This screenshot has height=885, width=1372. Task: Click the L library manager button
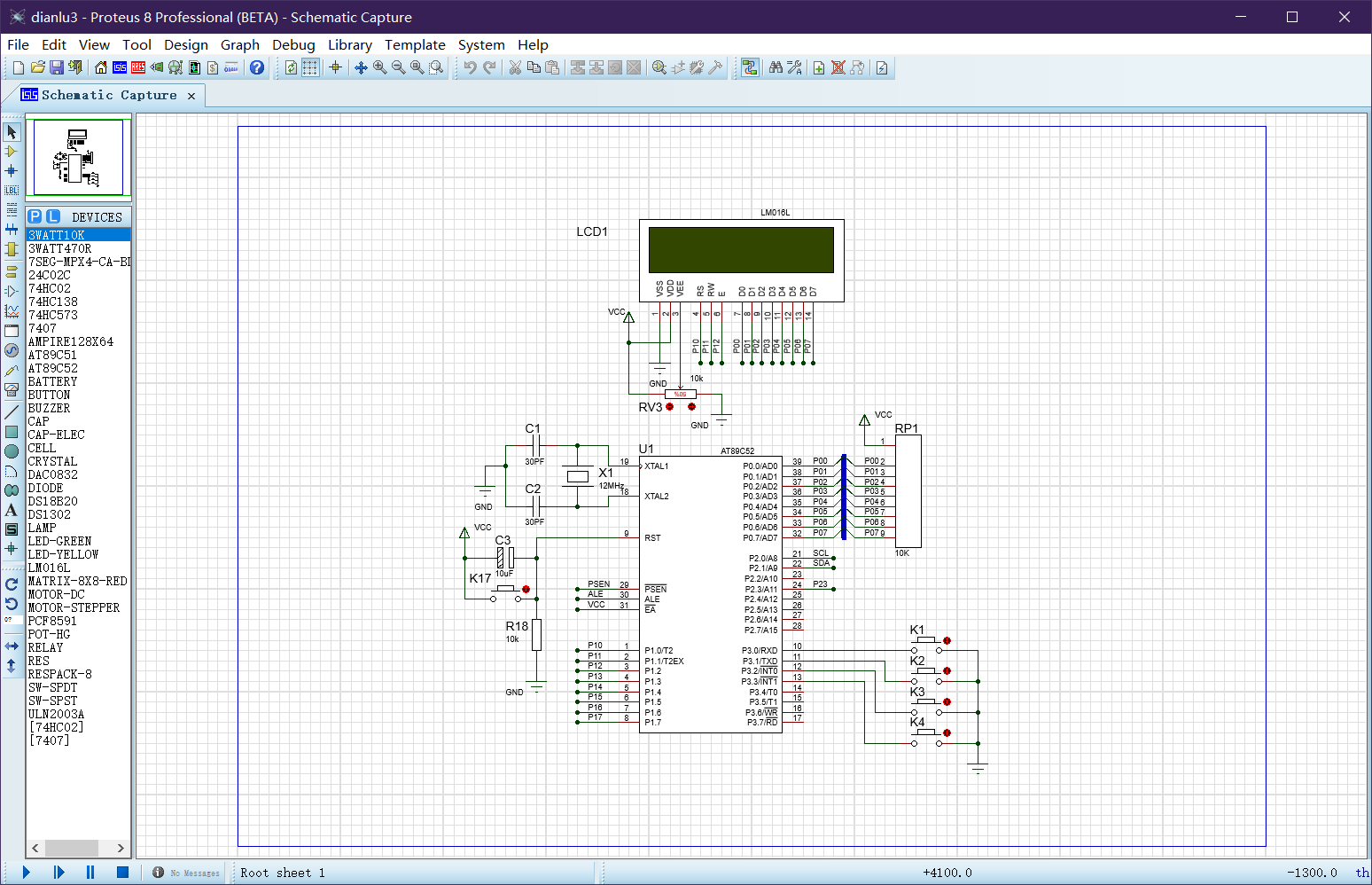(53, 216)
